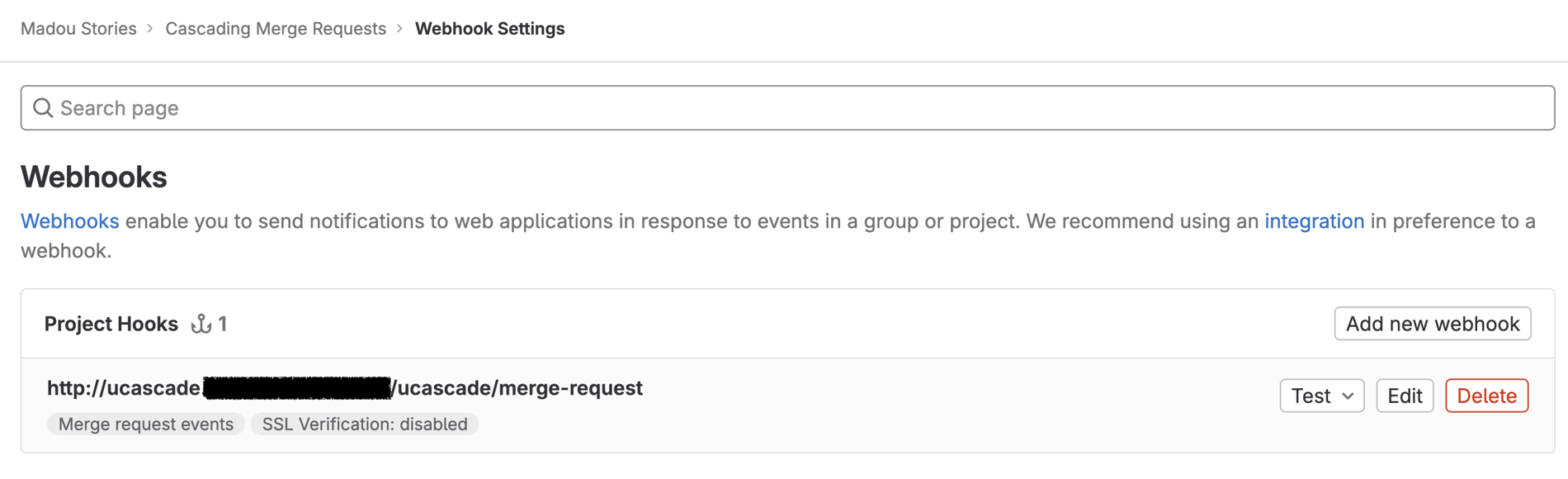
Task: Open the Cascading Merge Requests breadcrumb
Action: [x=275, y=28]
